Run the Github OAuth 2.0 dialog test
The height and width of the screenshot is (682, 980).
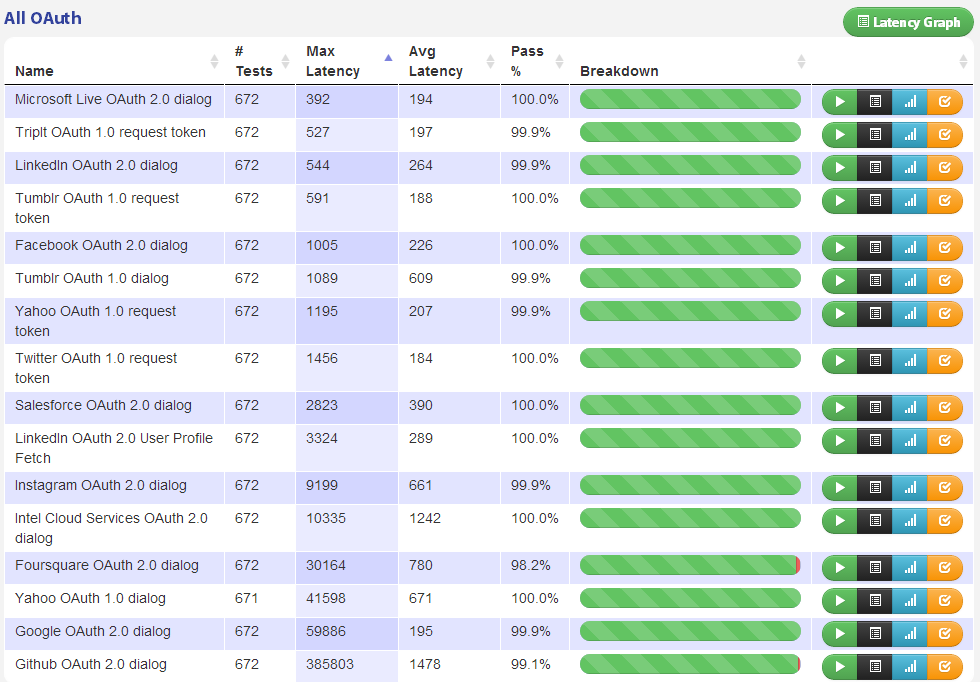(839, 668)
